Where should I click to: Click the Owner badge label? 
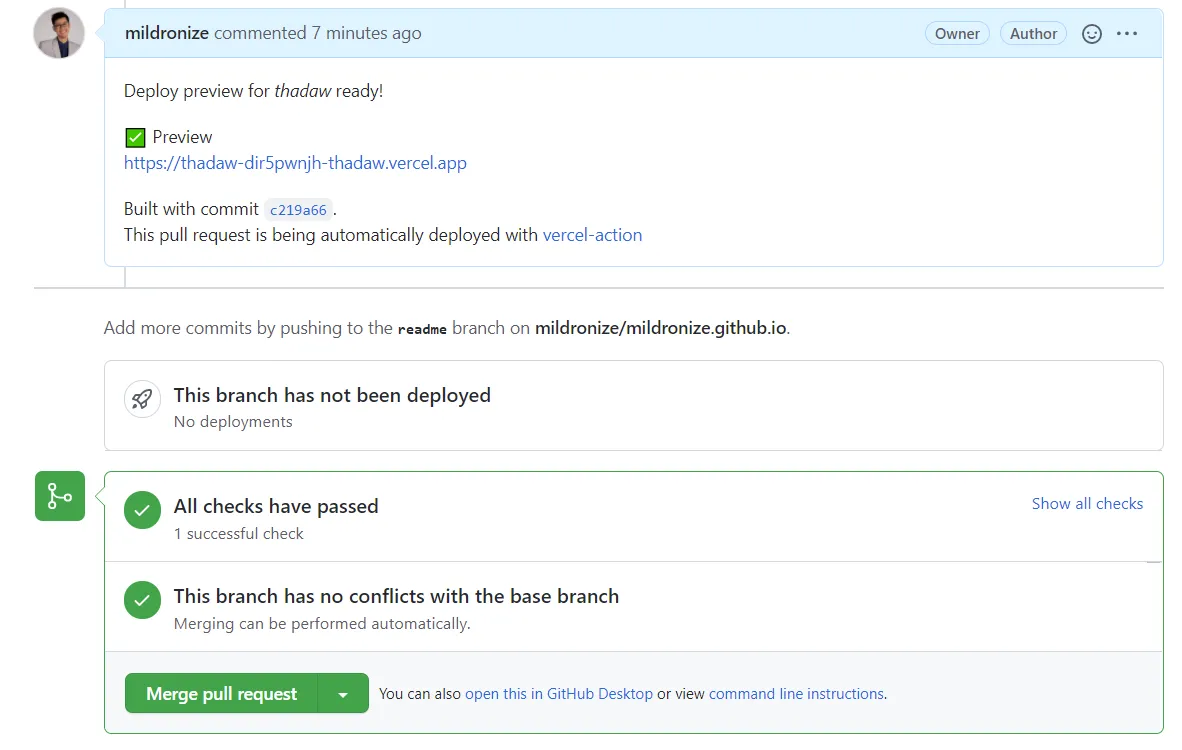click(x=957, y=34)
